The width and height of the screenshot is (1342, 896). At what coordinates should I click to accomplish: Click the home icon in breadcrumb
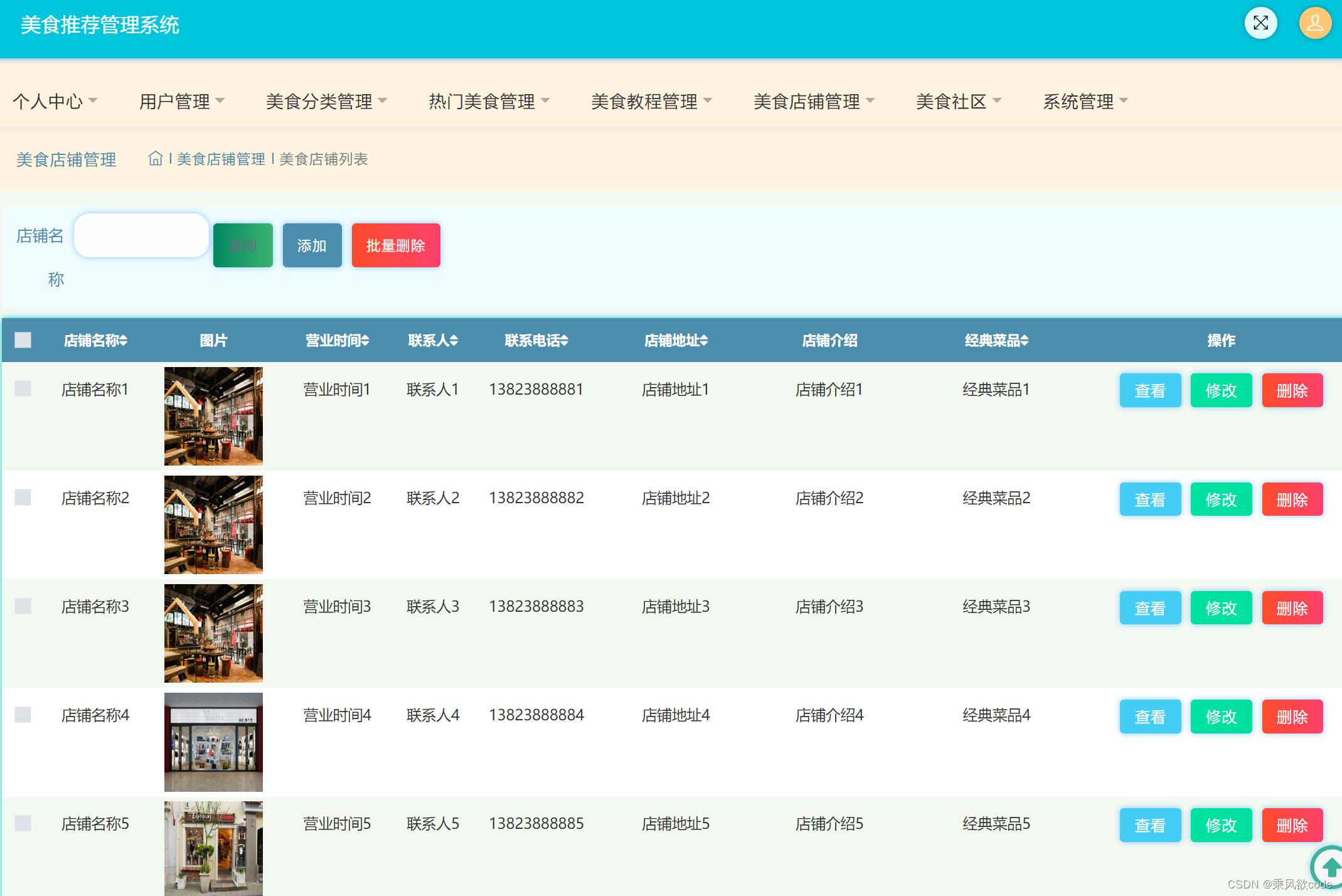[155, 159]
